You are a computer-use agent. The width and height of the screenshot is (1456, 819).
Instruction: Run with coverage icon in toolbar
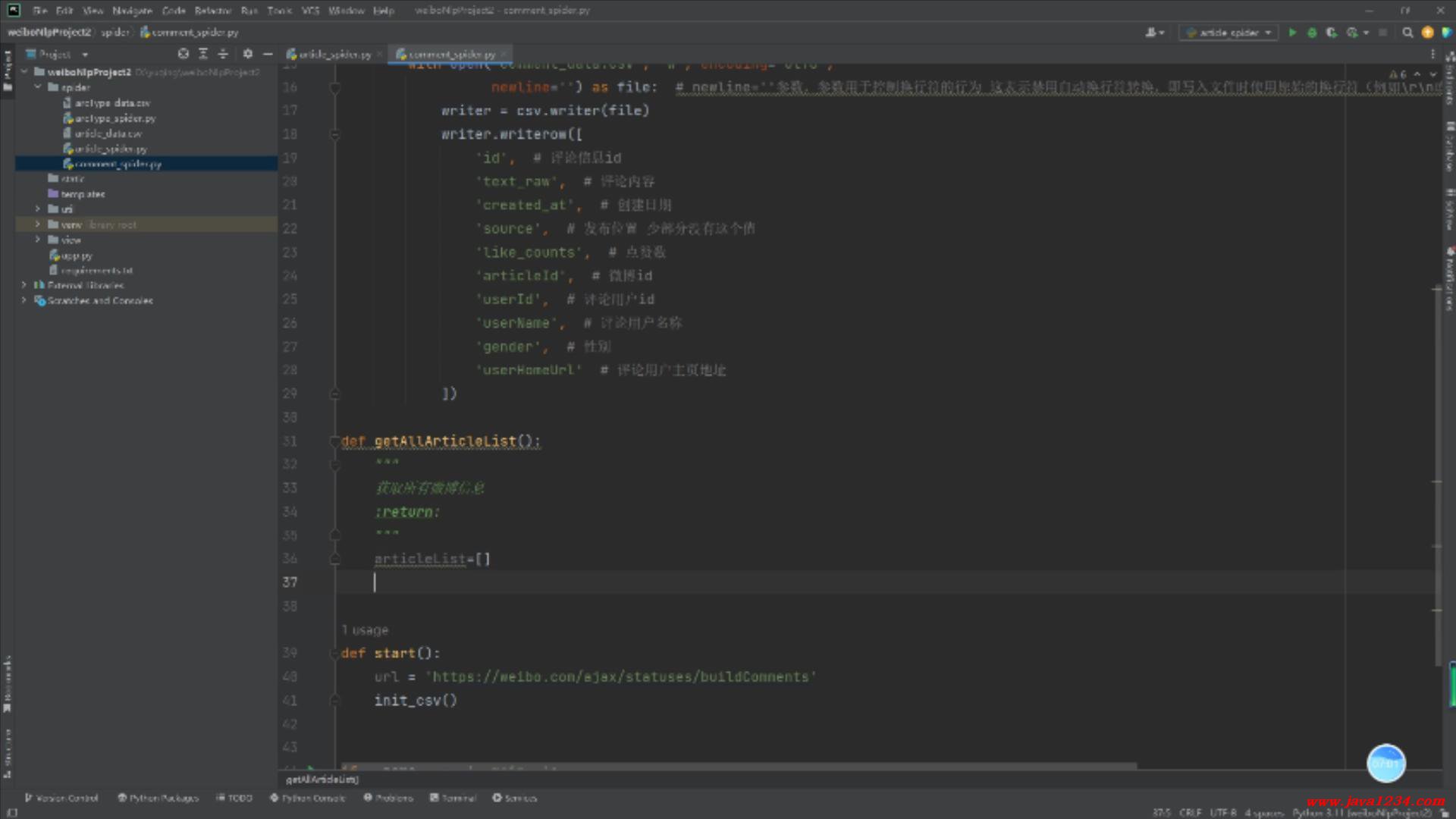tap(1331, 33)
